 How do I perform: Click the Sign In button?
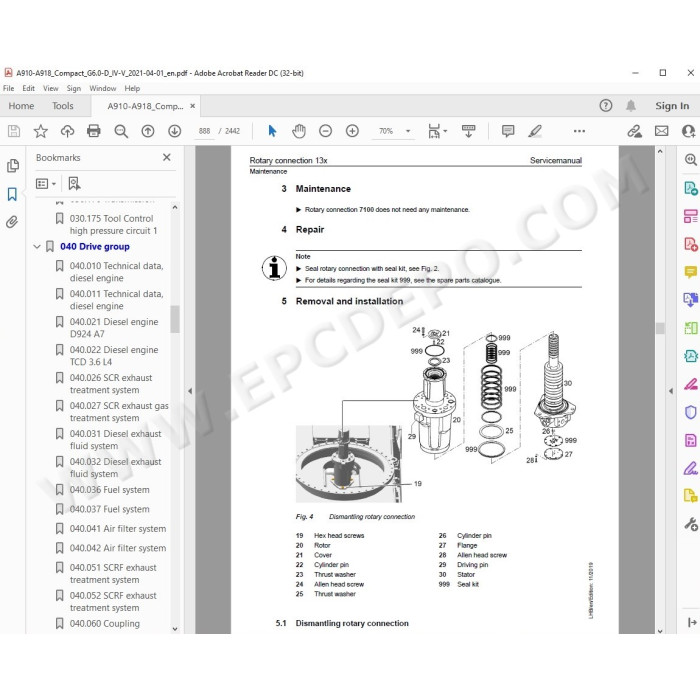[x=672, y=106]
